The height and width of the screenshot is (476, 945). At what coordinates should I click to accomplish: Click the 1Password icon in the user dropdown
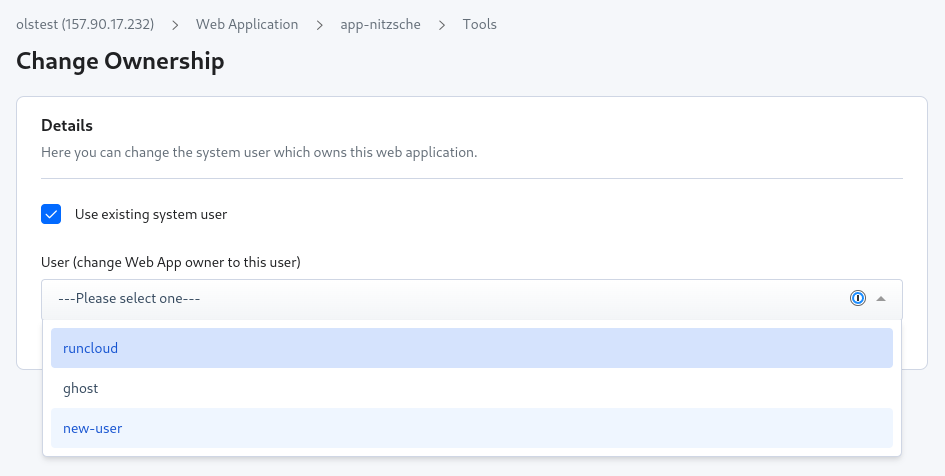858,298
